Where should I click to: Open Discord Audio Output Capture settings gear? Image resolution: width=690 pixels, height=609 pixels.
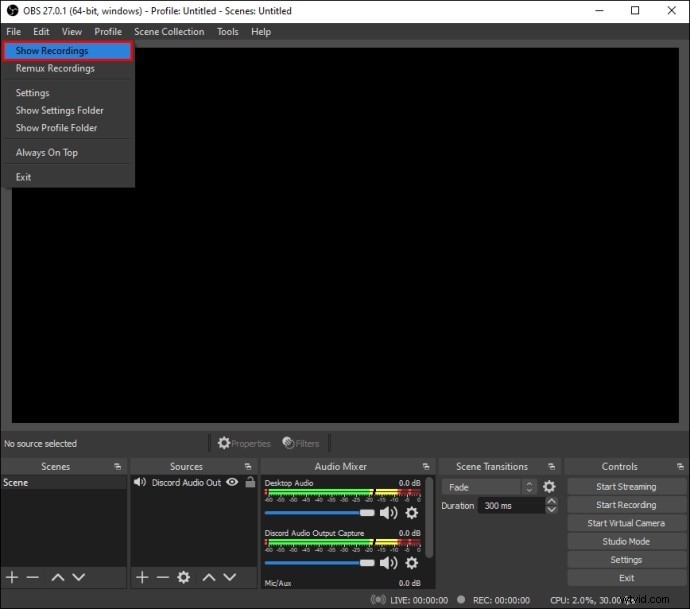[x=412, y=563]
